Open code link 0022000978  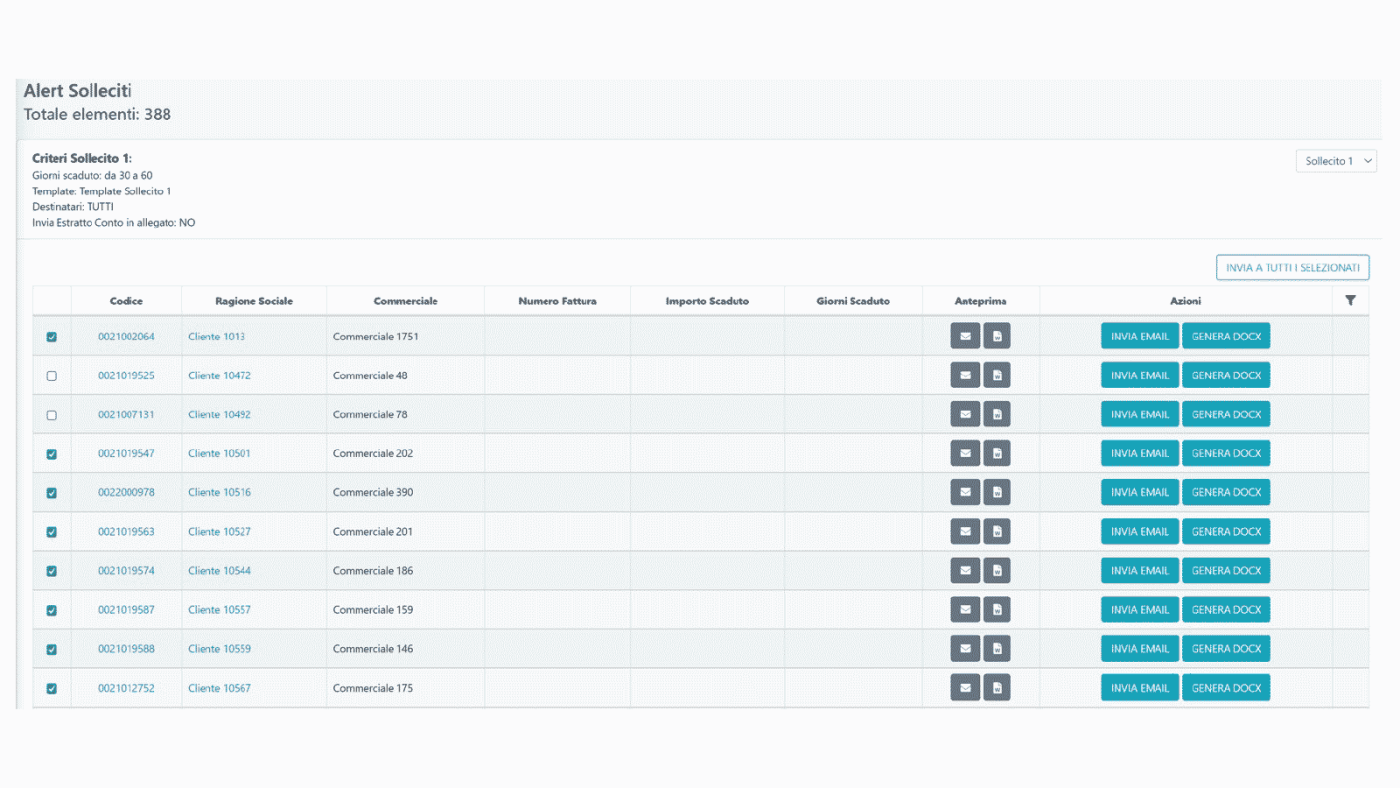(x=126, y=492)
